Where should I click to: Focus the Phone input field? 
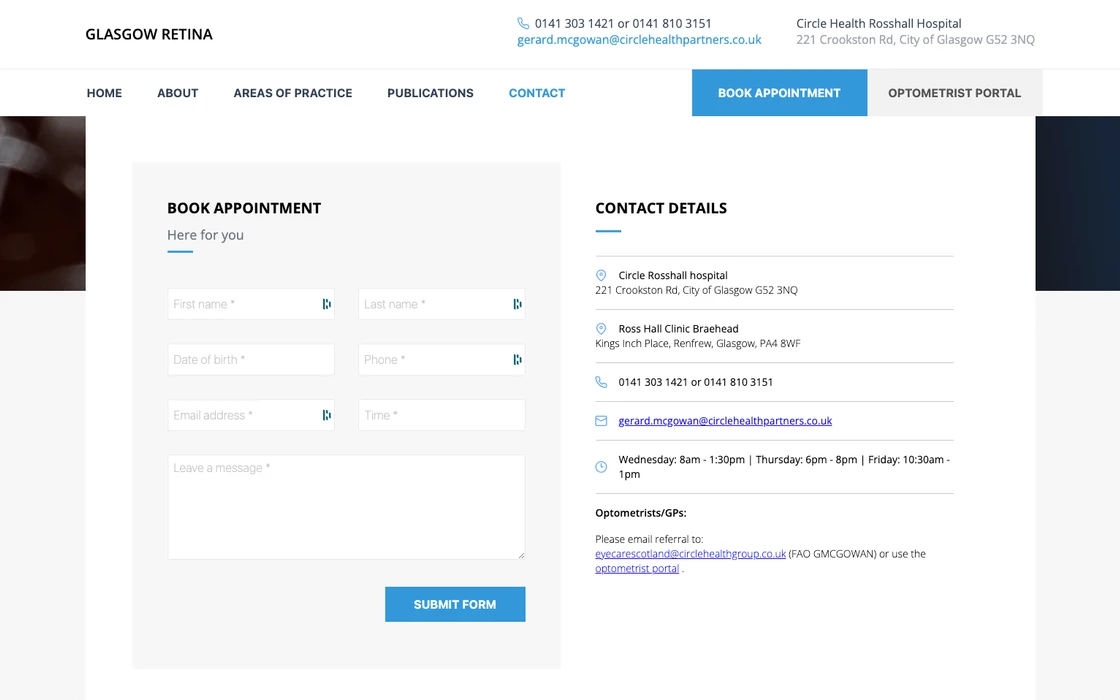441,360
